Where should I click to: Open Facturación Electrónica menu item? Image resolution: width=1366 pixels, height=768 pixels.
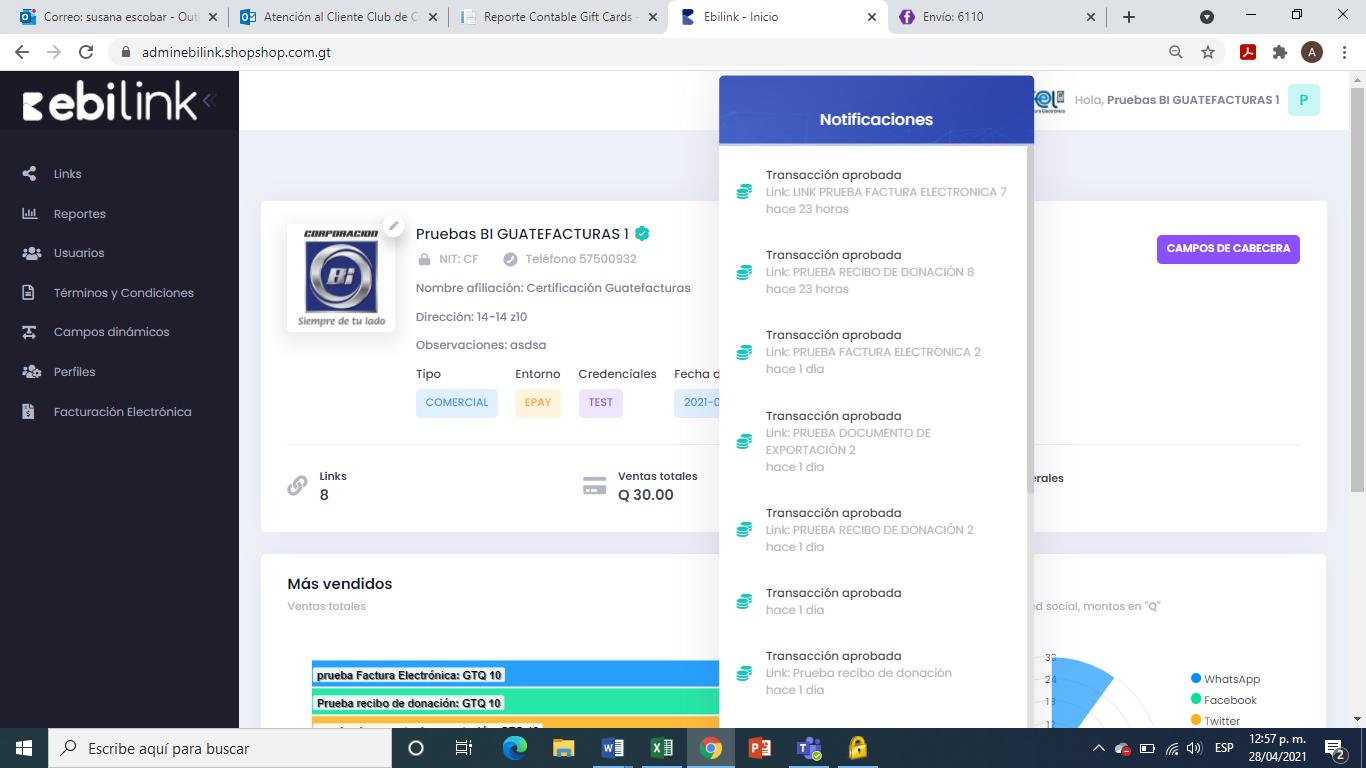pos(123,412)
